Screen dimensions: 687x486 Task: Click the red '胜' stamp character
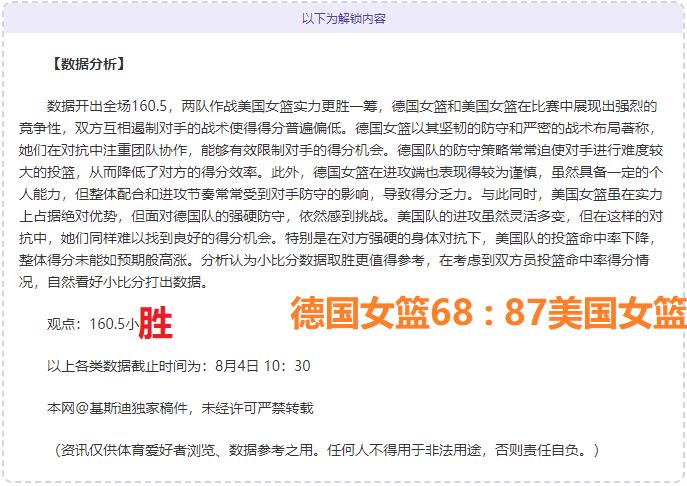coord(156,323)
